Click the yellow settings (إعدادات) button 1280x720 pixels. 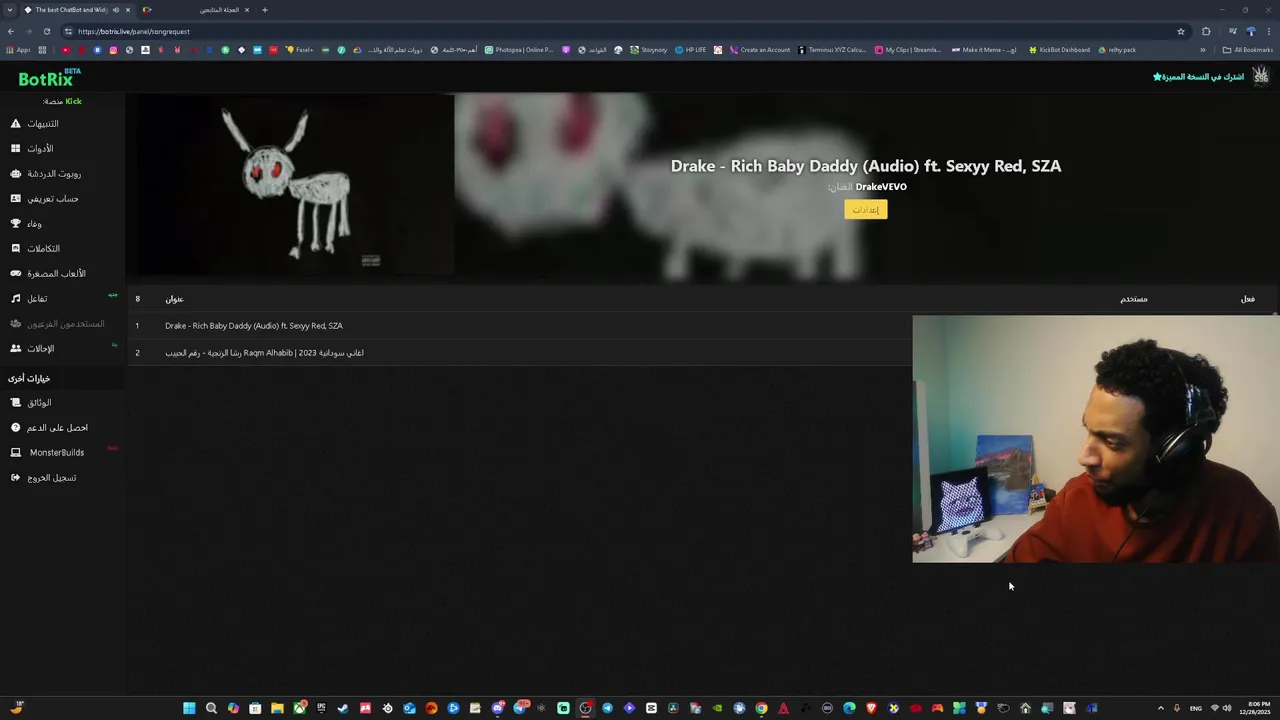point(866,209)
